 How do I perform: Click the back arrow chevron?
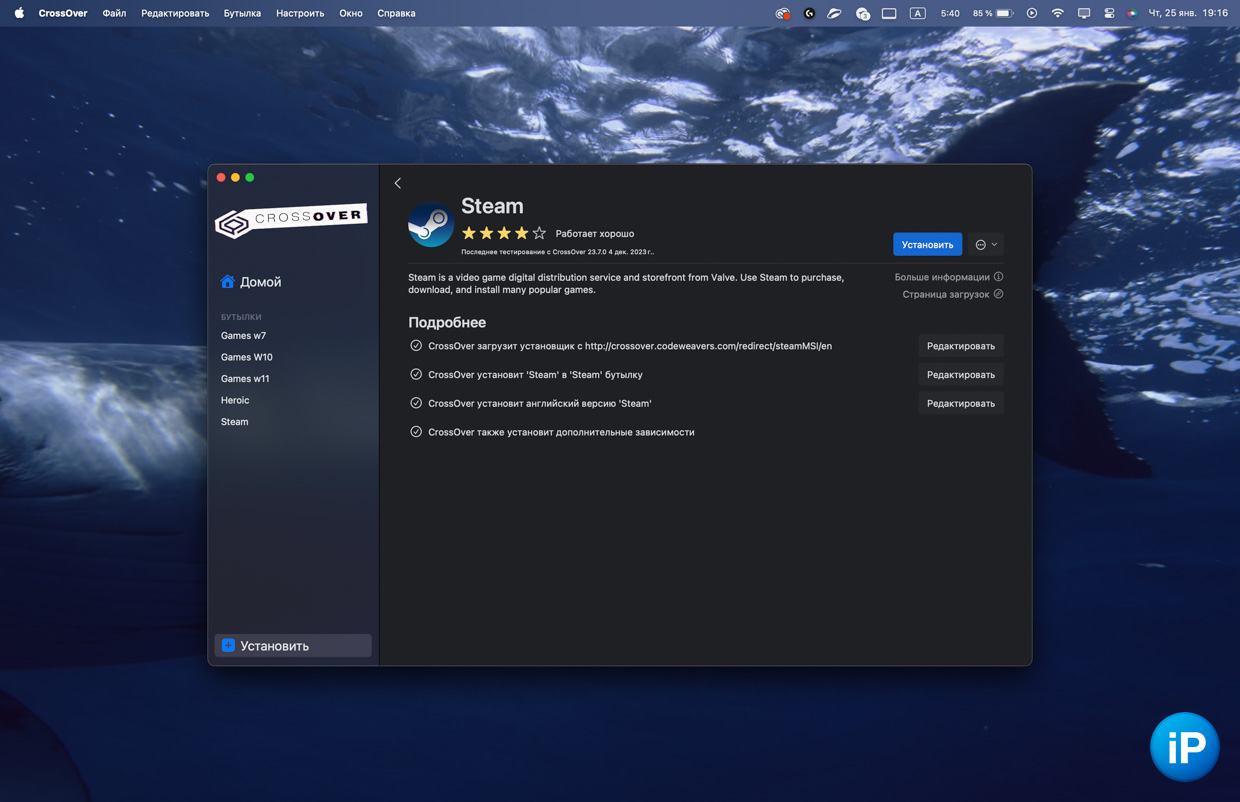tap(398, 183)
